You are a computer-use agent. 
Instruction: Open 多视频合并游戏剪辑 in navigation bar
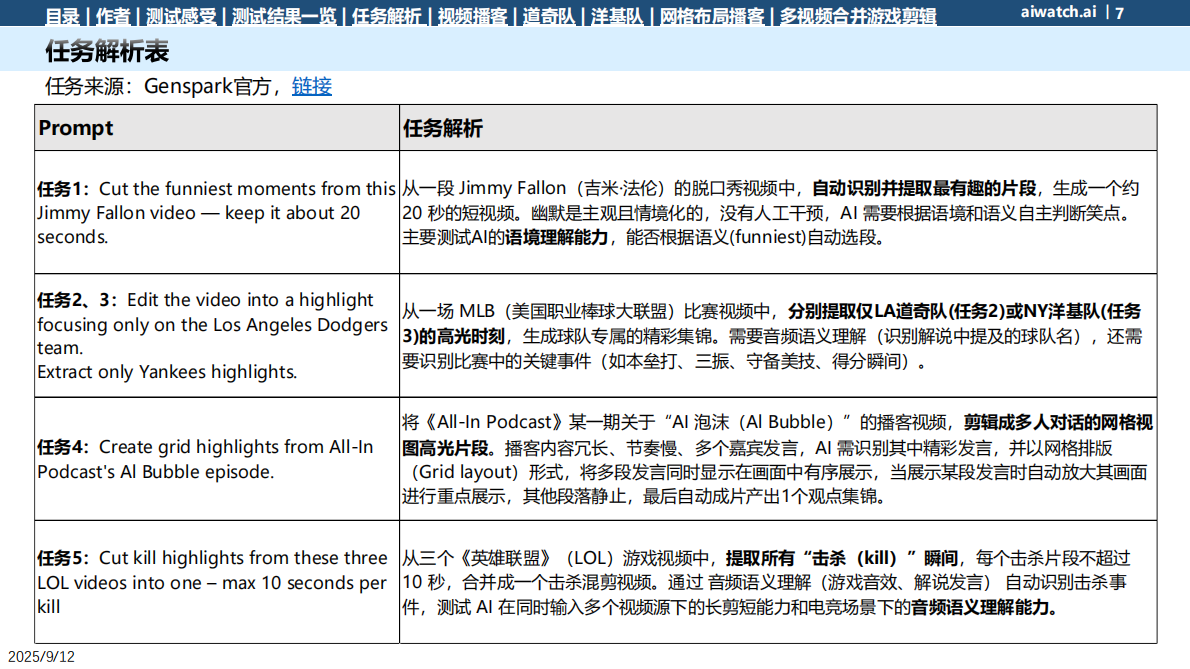(x=858, y=16)
